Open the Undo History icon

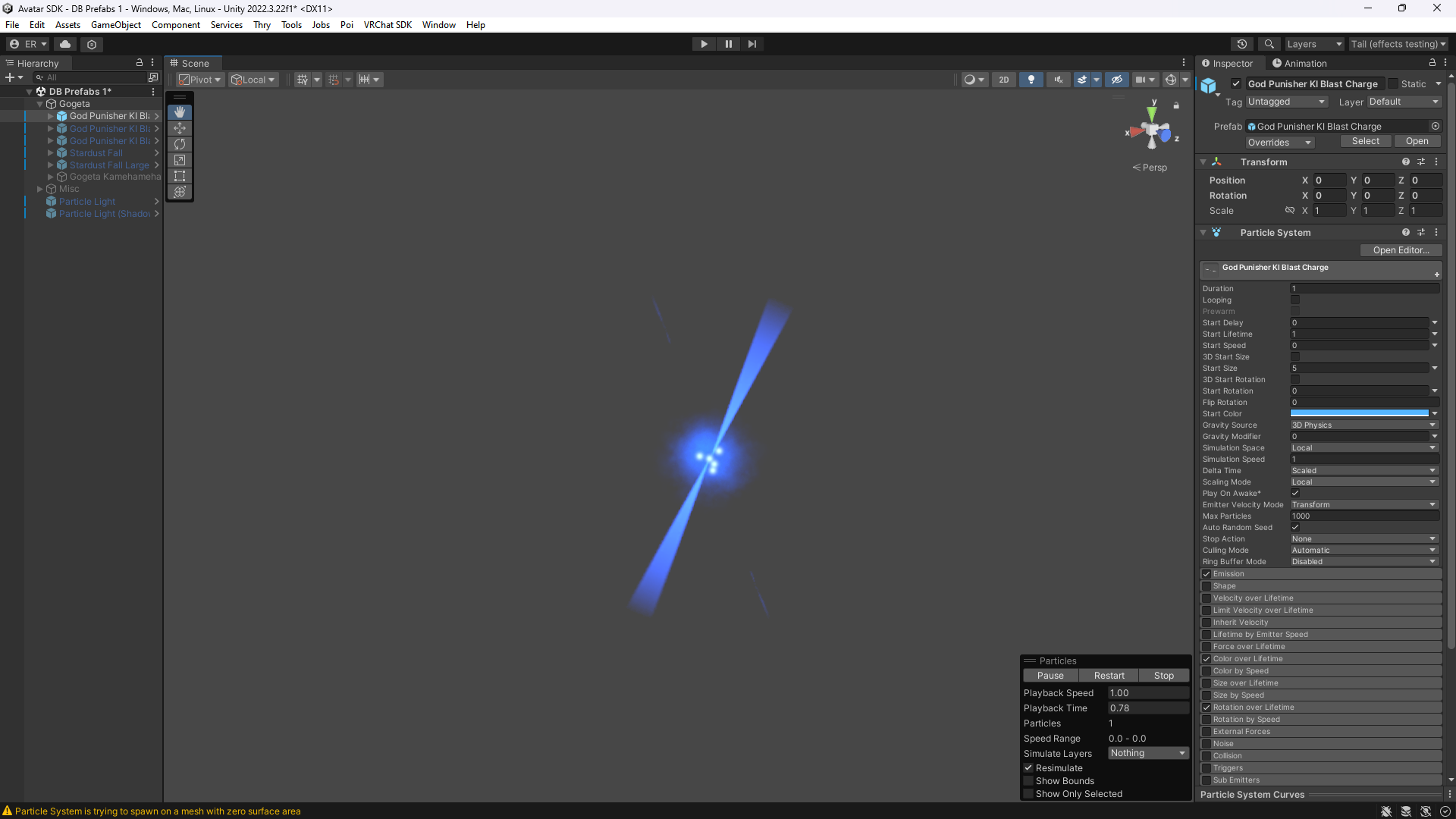tap(1241, 44)
